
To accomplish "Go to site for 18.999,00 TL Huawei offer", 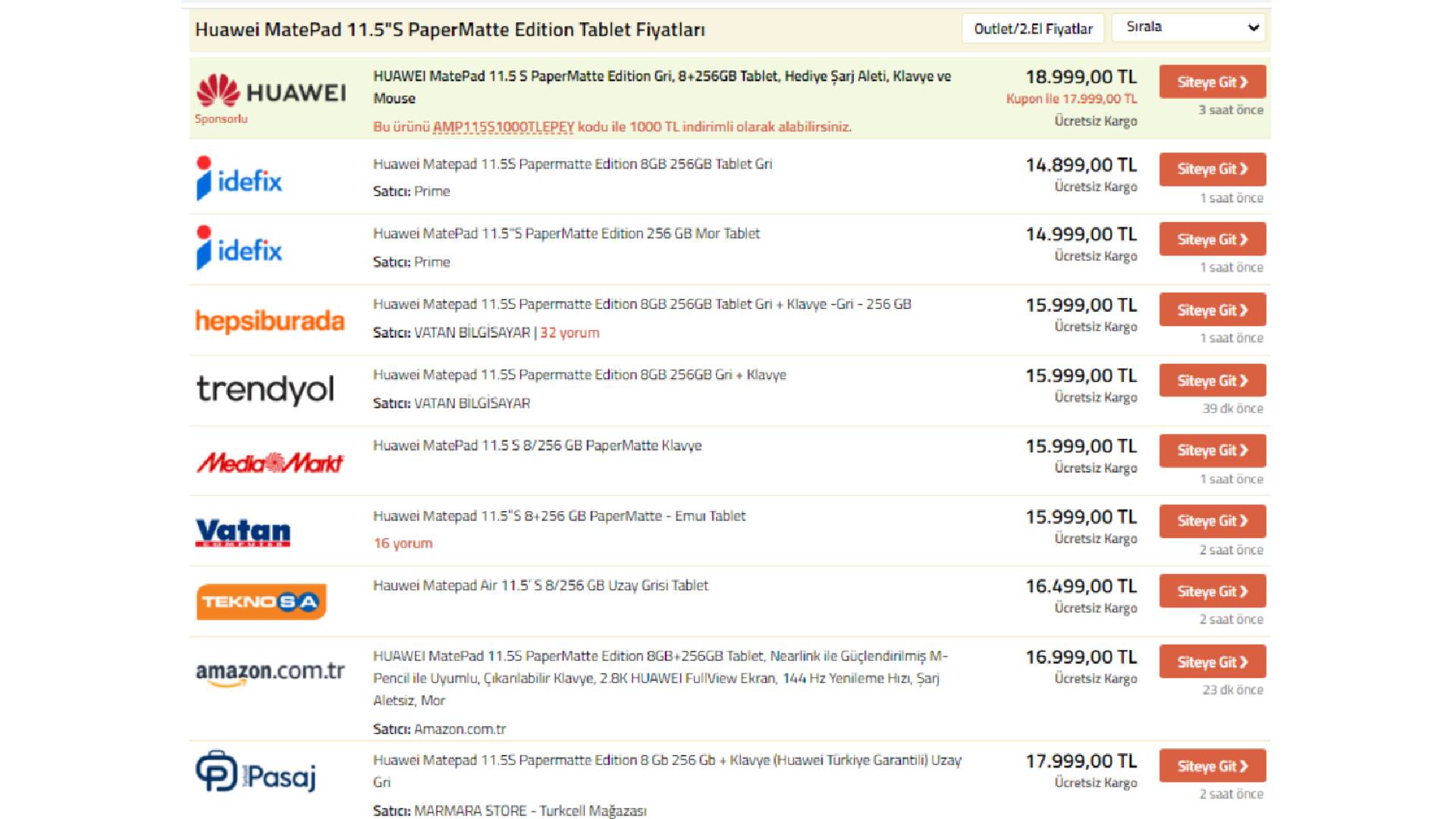I will click(1212, 82).
